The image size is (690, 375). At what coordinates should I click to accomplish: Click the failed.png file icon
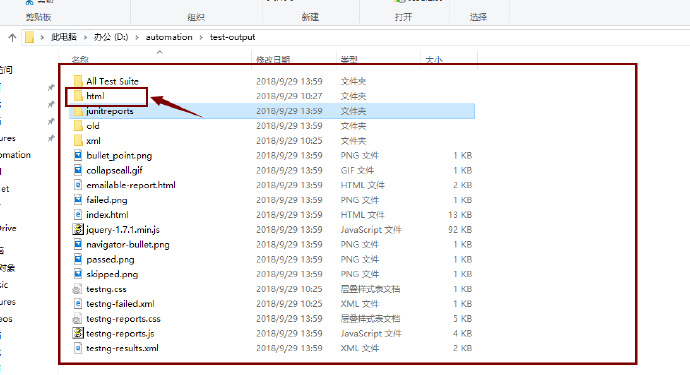(78, 200)
